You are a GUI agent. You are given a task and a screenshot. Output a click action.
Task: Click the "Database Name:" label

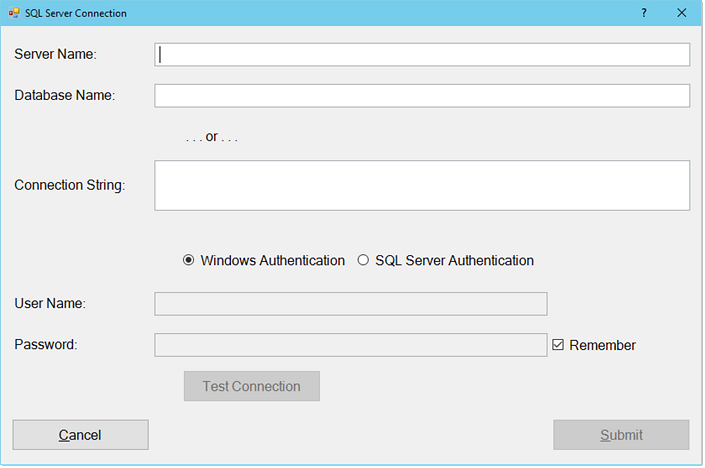point(65,95)
